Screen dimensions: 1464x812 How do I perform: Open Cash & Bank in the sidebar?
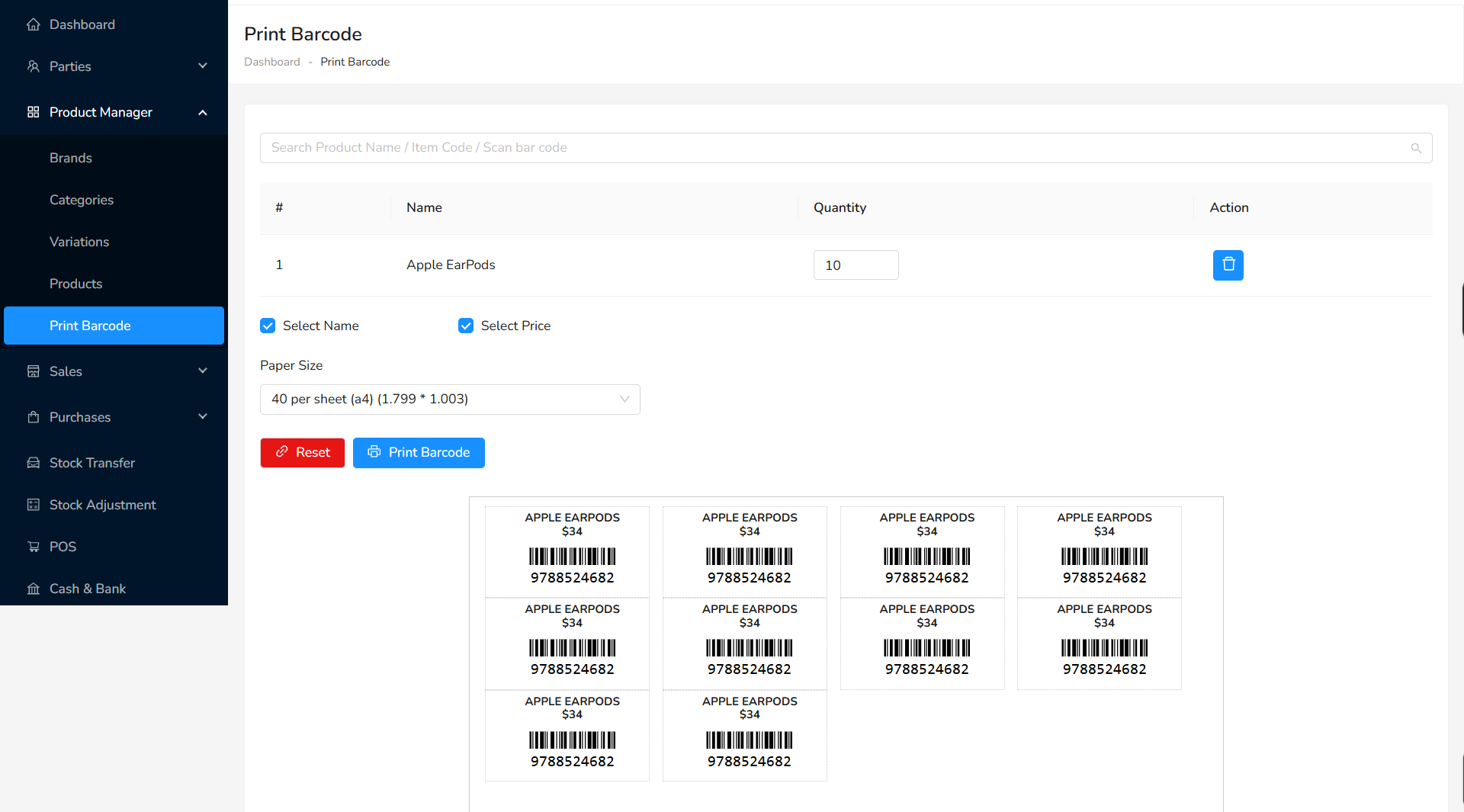coord(114,589)
